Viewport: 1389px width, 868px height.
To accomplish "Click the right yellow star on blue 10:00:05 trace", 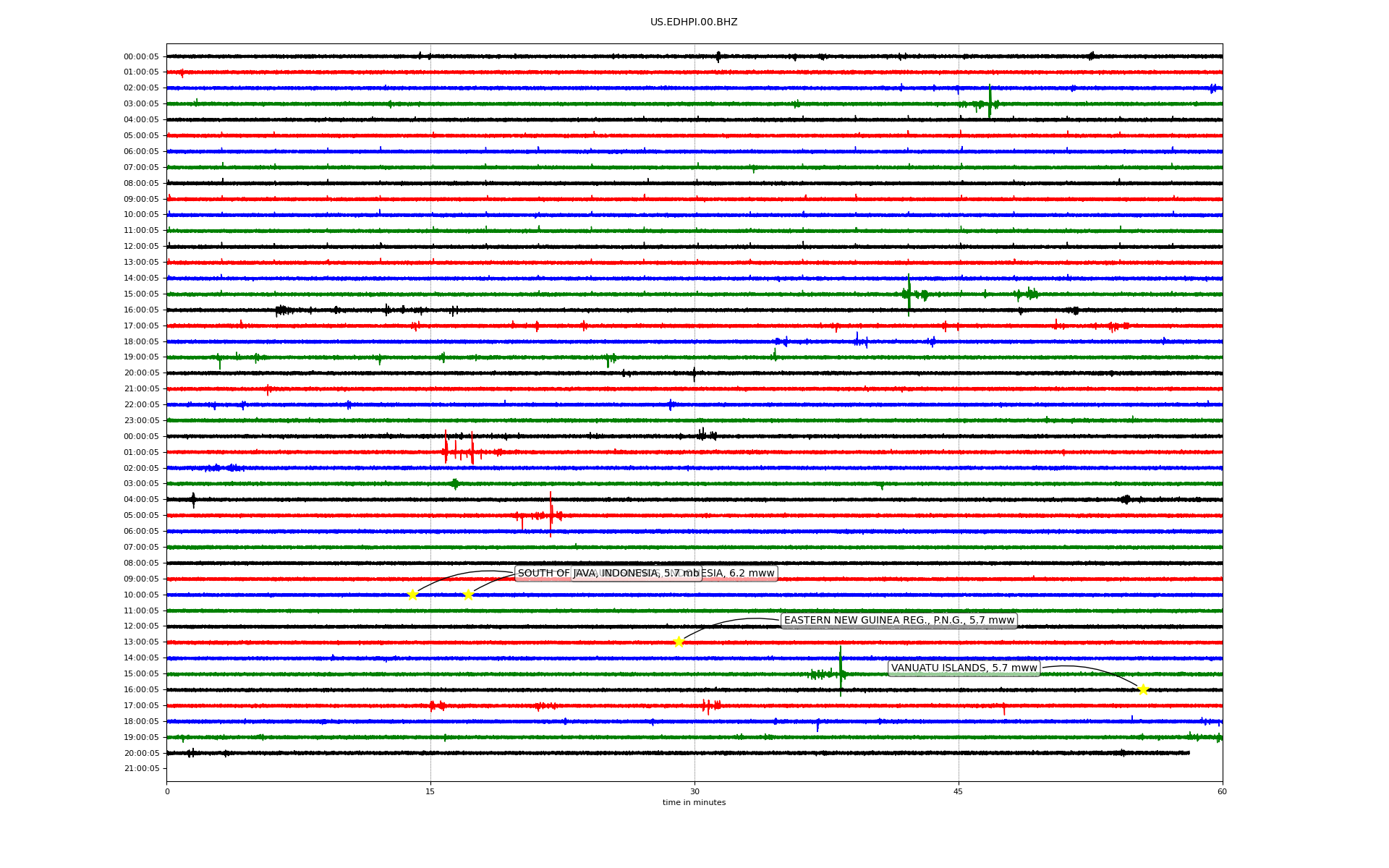I will (x=468, y=595).
